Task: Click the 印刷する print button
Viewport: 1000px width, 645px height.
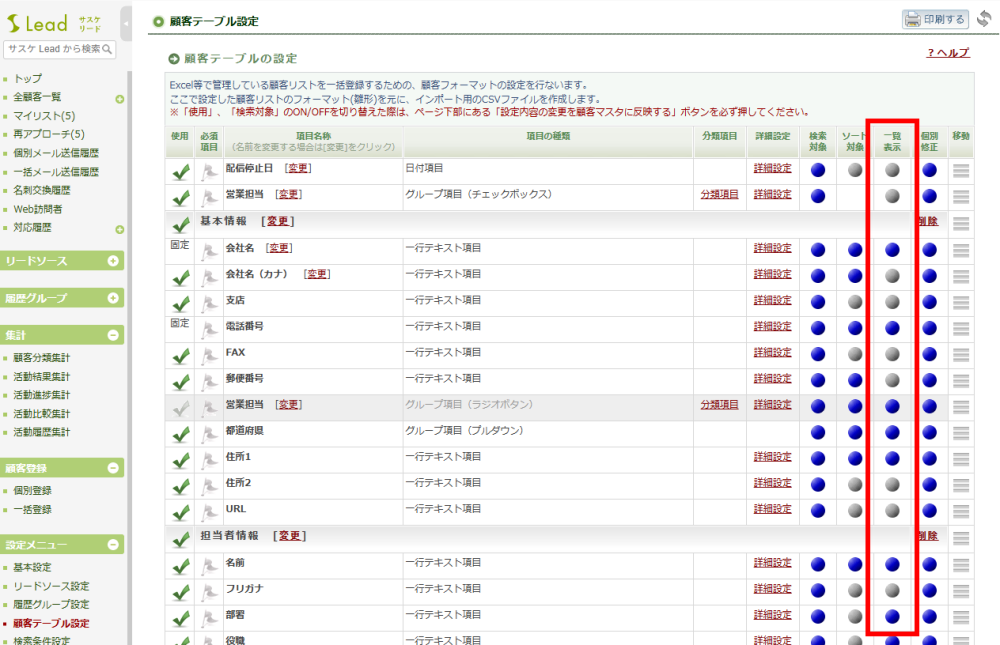Action: click(x=935, y=19)
